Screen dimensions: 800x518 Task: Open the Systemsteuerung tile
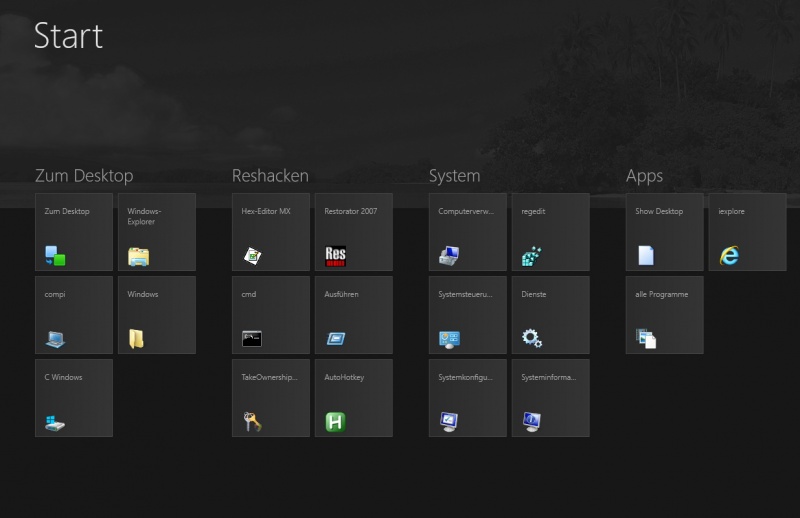(468, 315)
